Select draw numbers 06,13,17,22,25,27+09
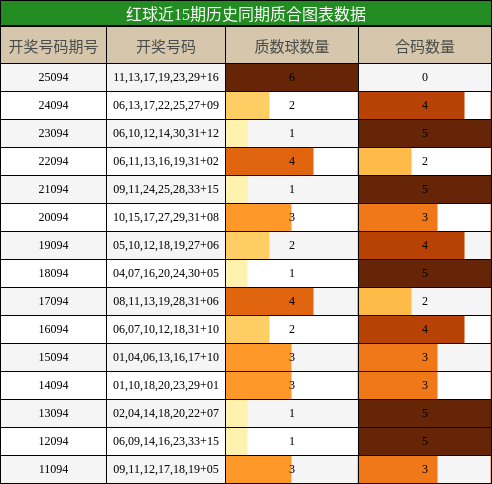Image resolution: width=492 pixels, height=484 pixels. pos(166,105)
